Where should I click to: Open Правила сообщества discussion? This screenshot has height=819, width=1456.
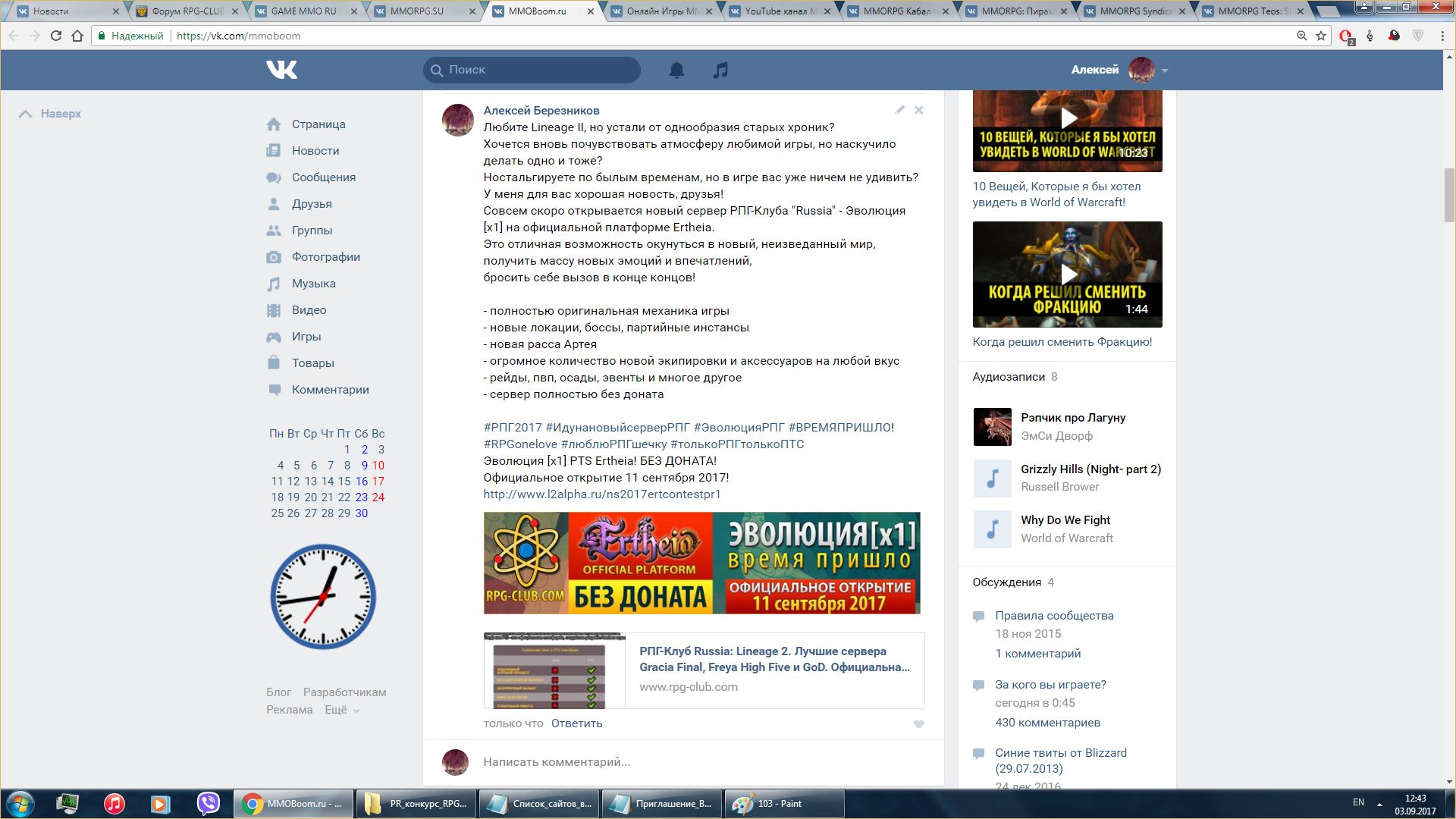1054,616
